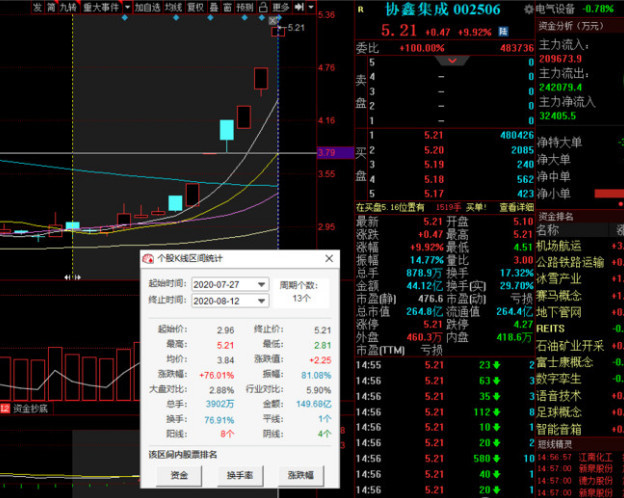Viewport: 624px width, 498px height.
Task: Open 足球概念 sector row
Action: pyautogui.click(x=559, y=412)
